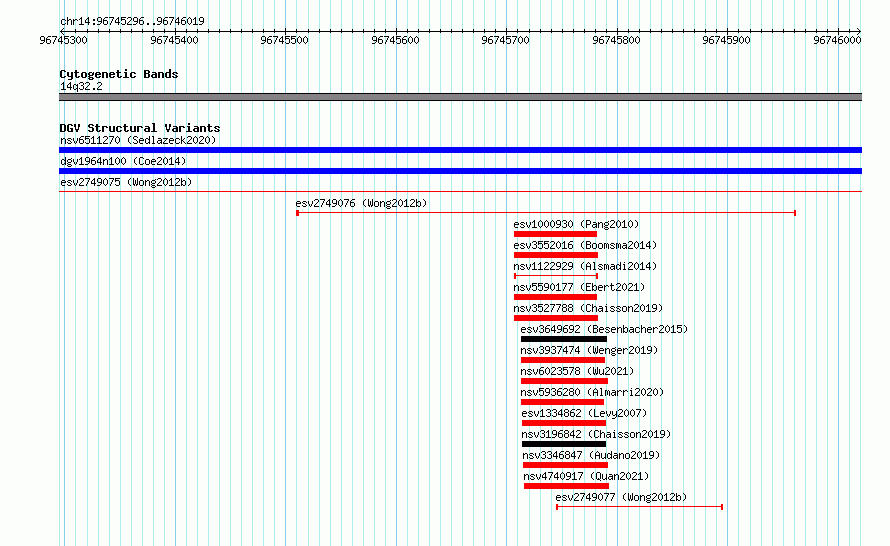Open esv2749076 (Wong2012b) variant label
The image size is (890, 546).
pos(361,203)
